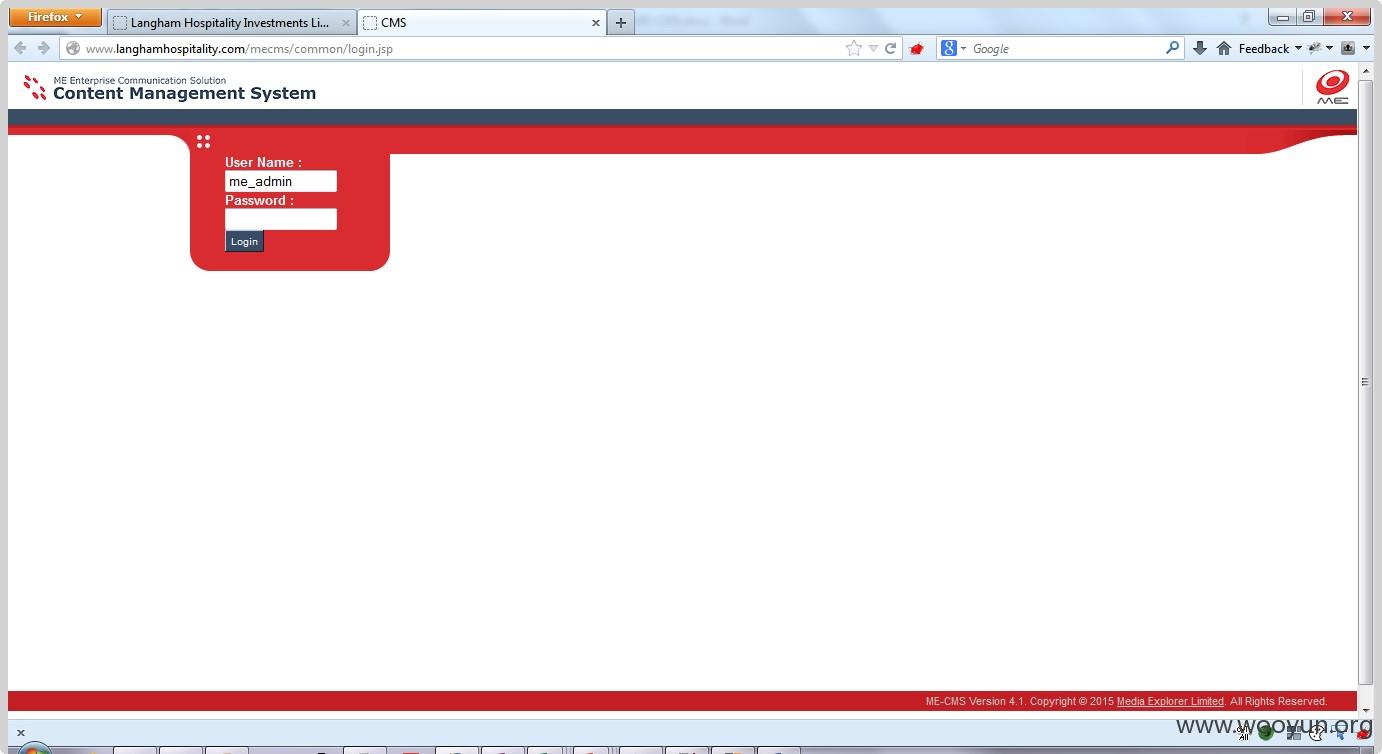Close the Langham Hospitality Investments tab
1382x754 pixels.
tap(346, 22)
